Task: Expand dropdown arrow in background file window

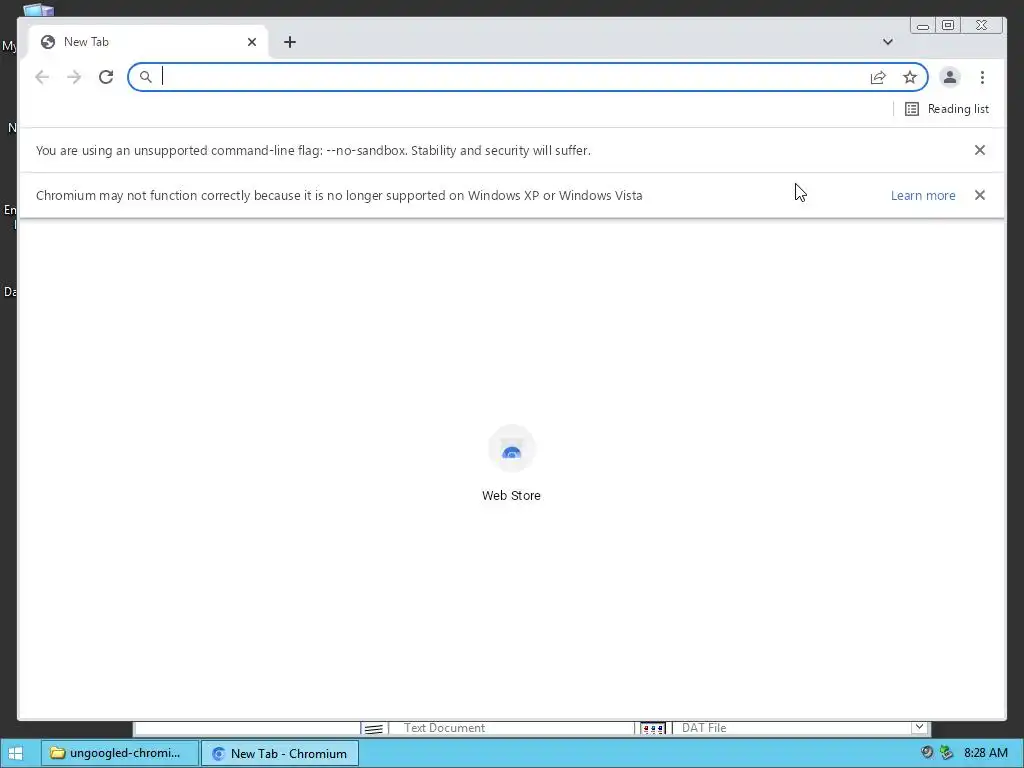Action: (919, 727)
